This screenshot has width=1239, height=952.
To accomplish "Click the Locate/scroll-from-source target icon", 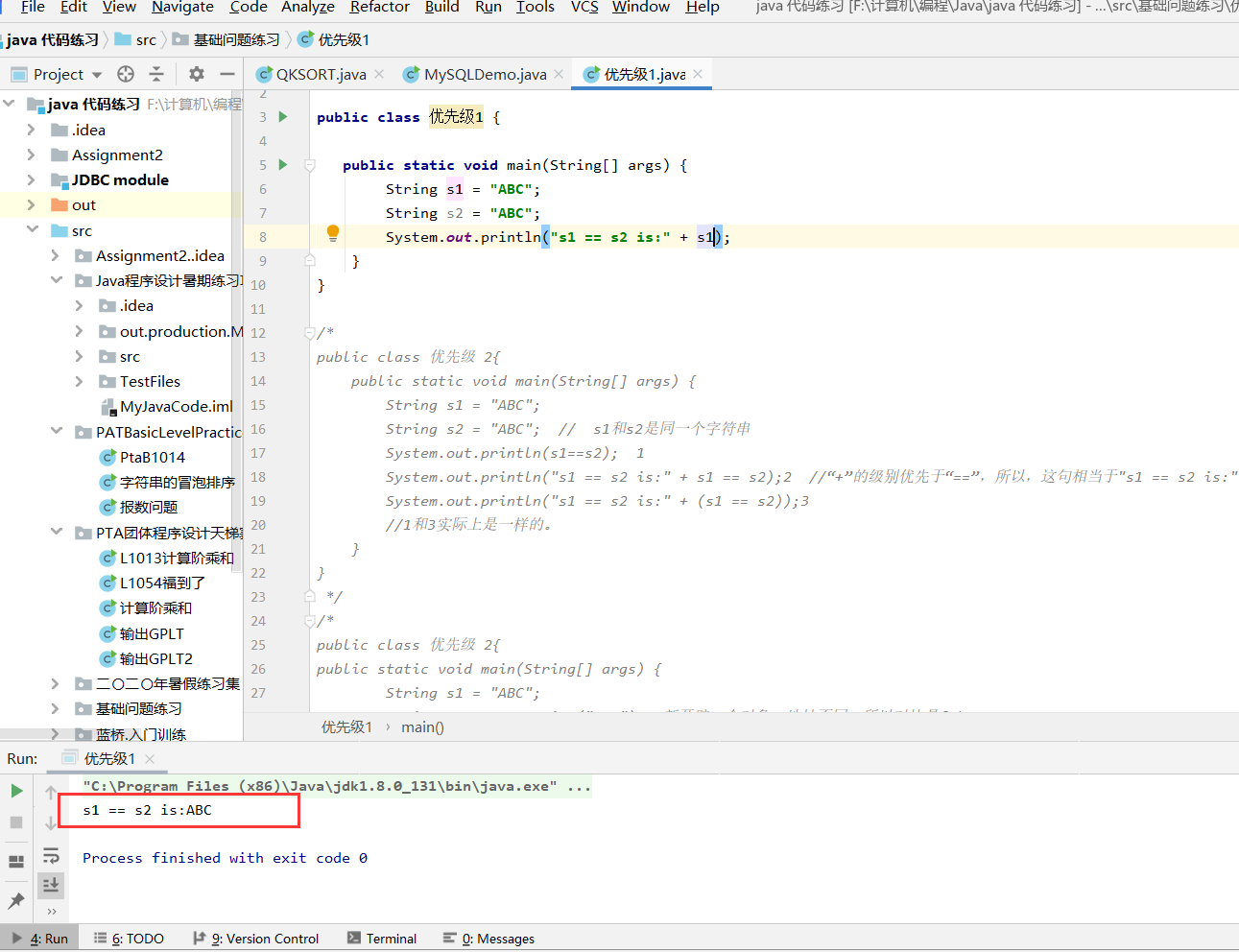I will coord(126,74).
